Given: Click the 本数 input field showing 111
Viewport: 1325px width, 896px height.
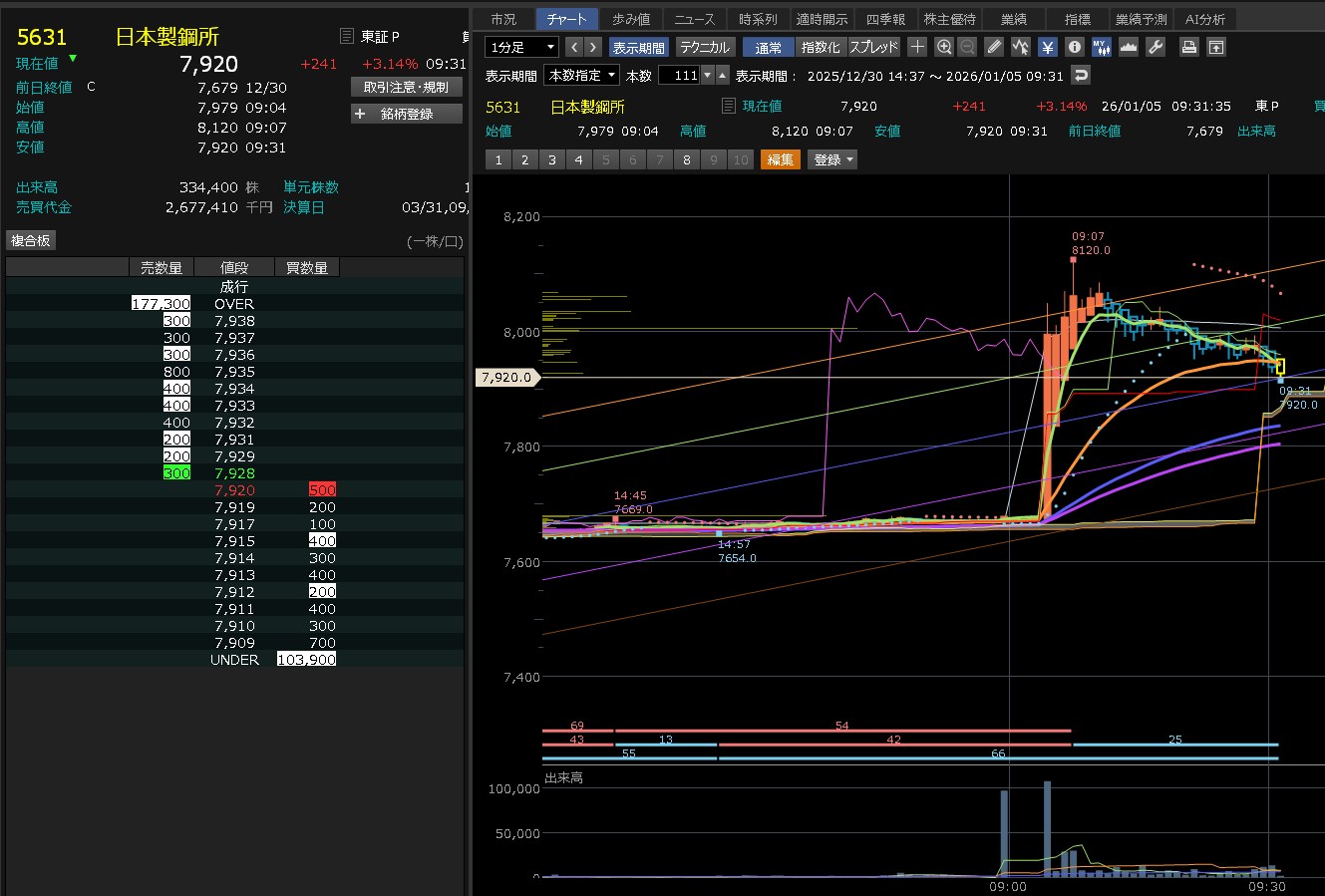Looking at the screenshot, I should click(x=679, y=76).
